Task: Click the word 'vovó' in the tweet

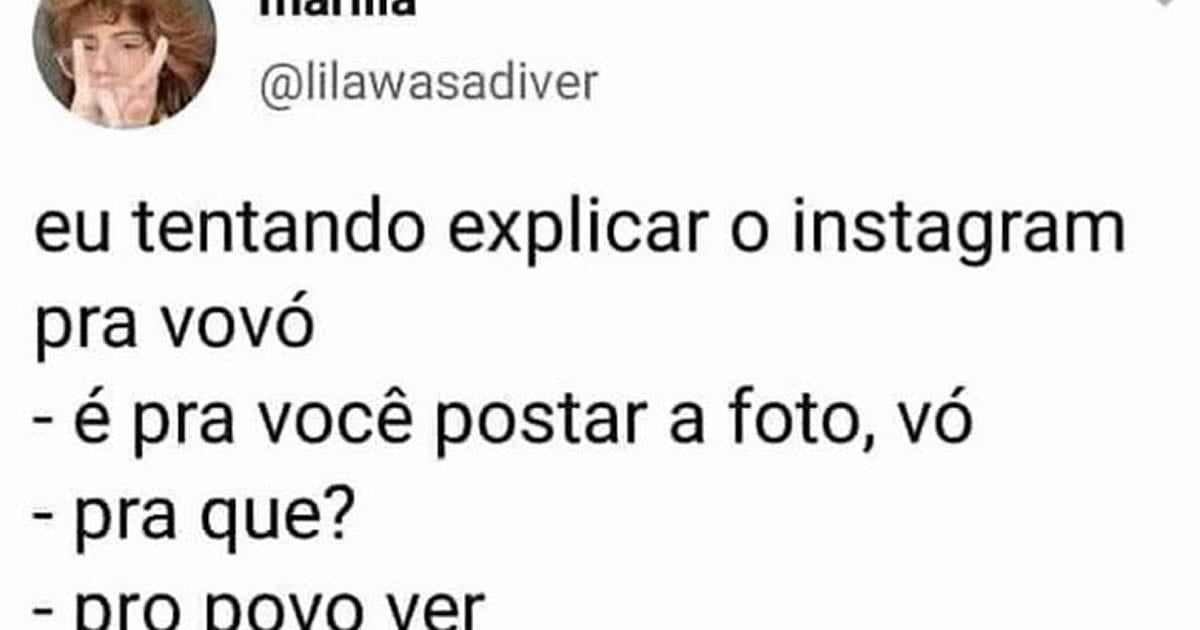Action: 234,326
